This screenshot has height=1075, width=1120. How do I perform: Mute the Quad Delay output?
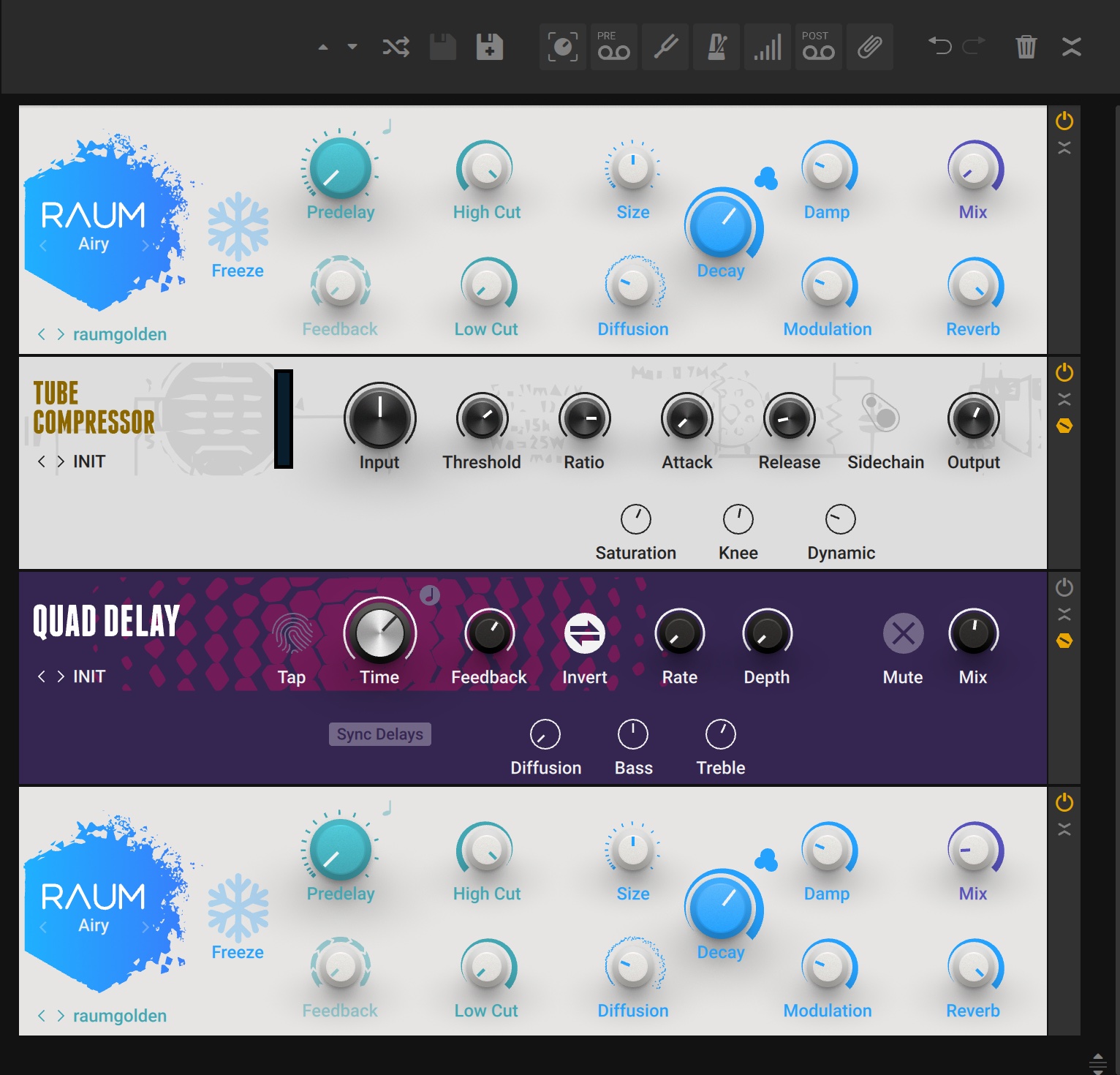click(903, 633)
